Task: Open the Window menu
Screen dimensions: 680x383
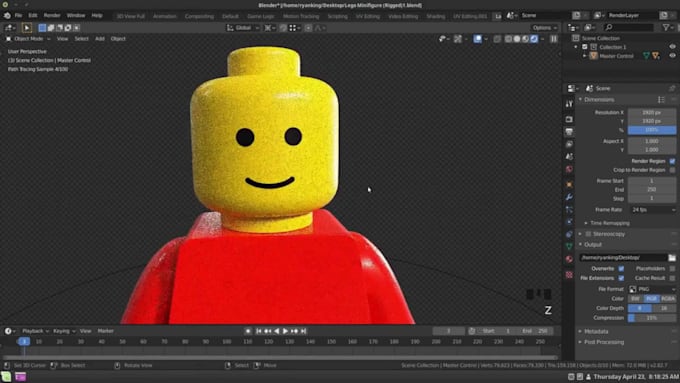Action: pos(76,16)
